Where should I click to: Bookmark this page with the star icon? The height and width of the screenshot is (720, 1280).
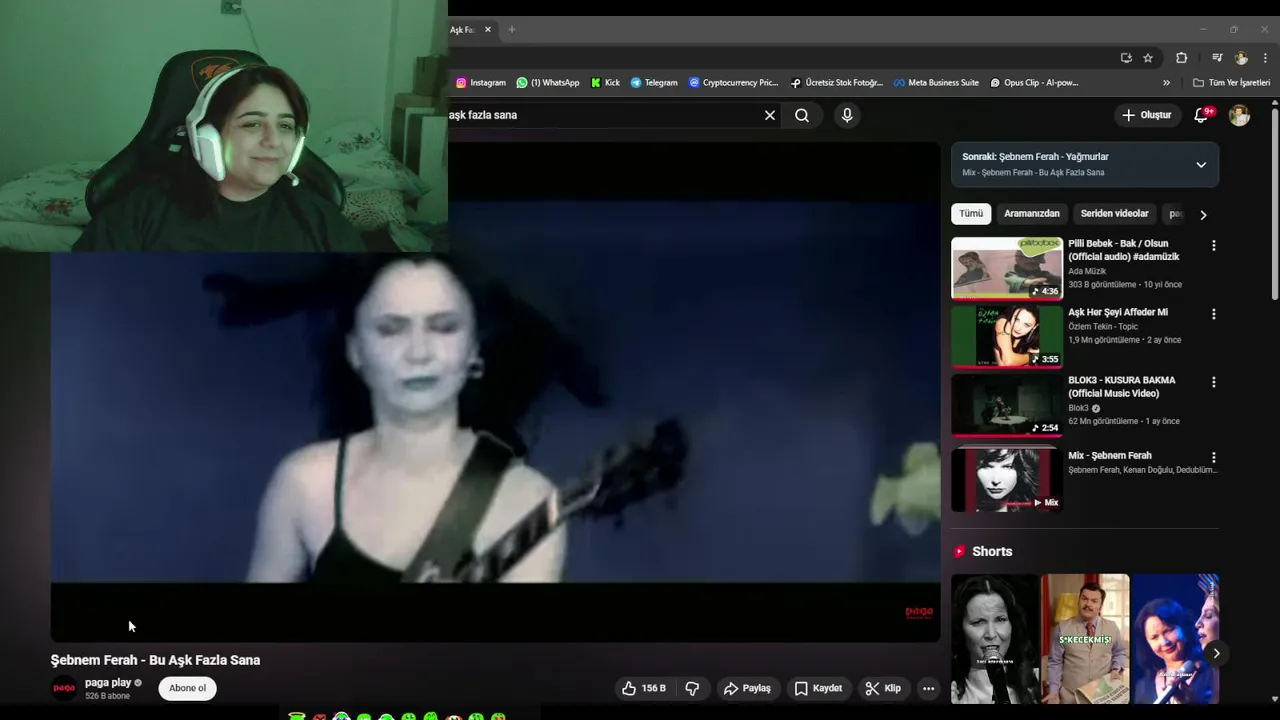click(x=1148, y=58)
